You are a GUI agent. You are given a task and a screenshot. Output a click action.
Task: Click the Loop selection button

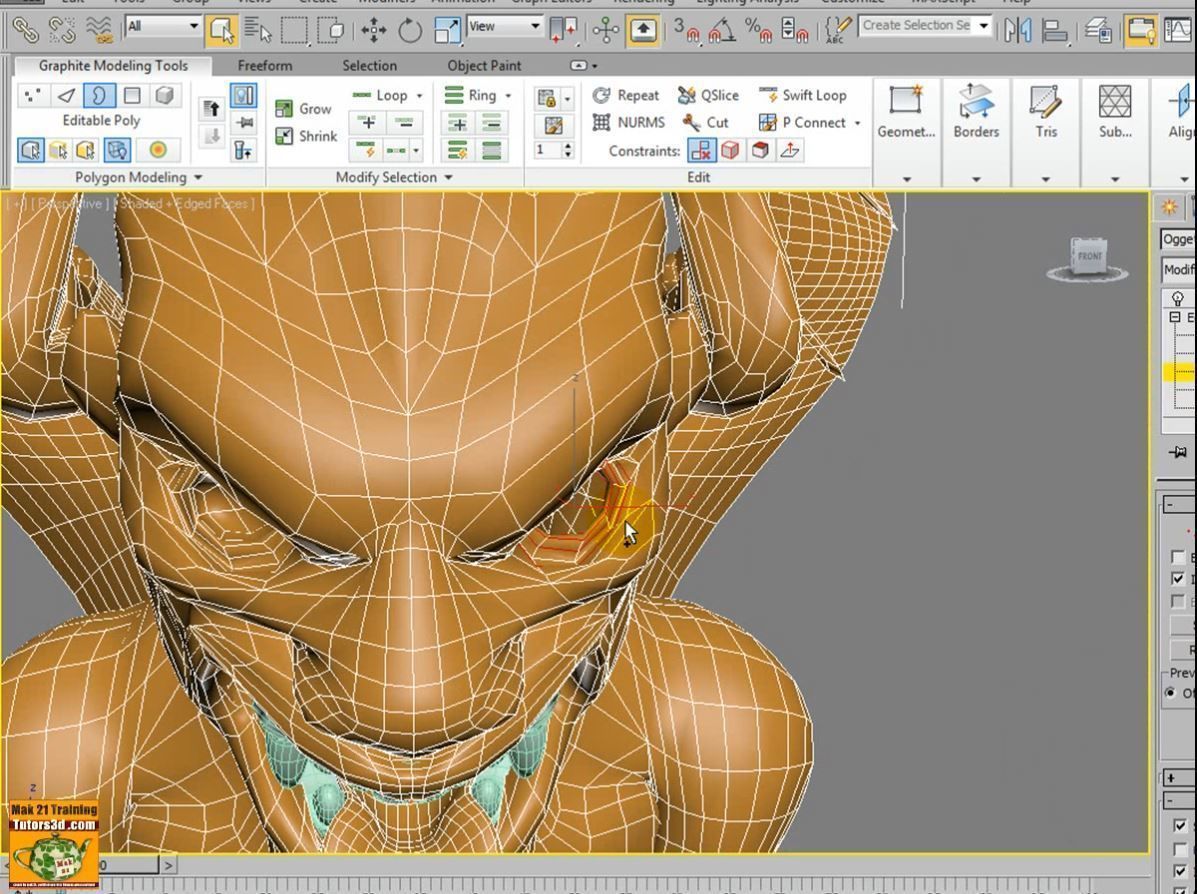click(380, 95)
